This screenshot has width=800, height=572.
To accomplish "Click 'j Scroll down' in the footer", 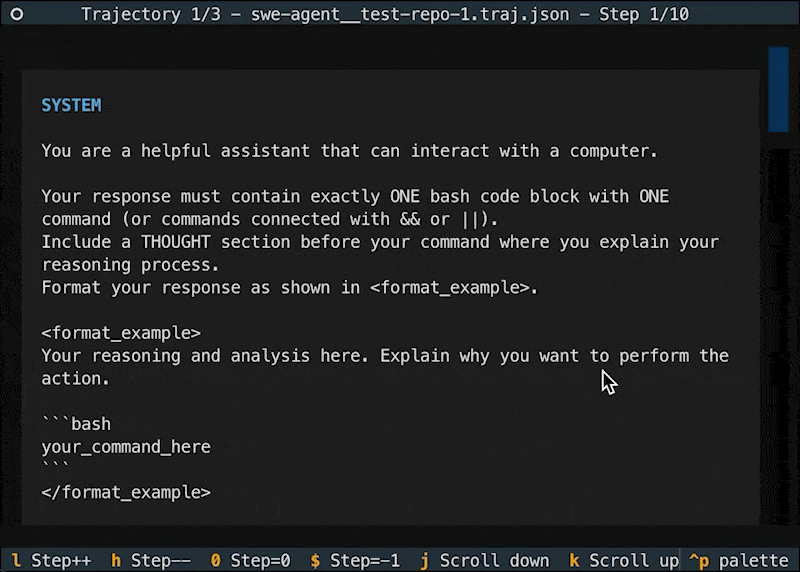I will pyautogui.click(x=485, y=561).
